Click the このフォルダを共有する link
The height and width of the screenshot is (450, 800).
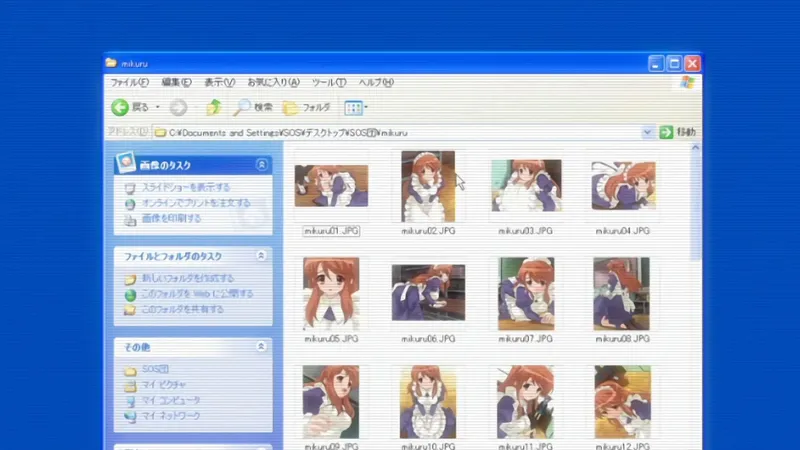[x=182, y=309]
